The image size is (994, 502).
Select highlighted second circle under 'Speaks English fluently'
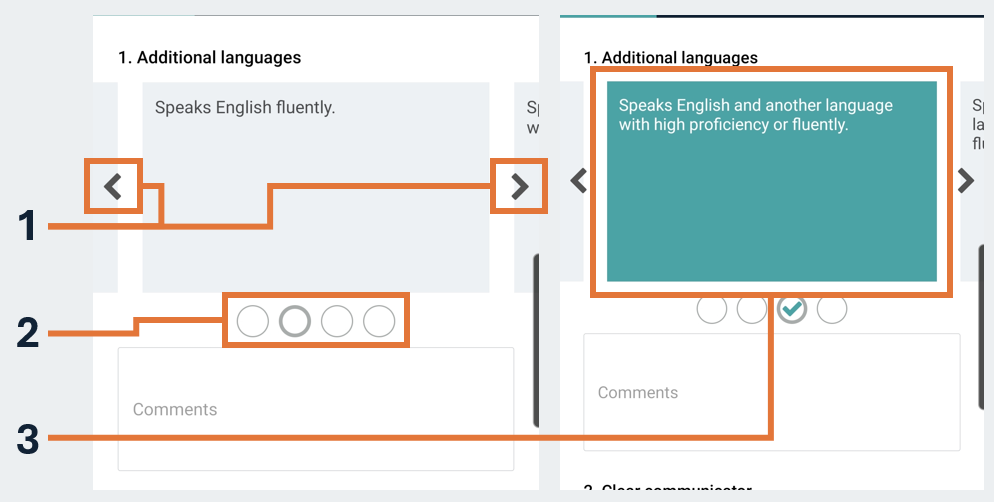295,321
